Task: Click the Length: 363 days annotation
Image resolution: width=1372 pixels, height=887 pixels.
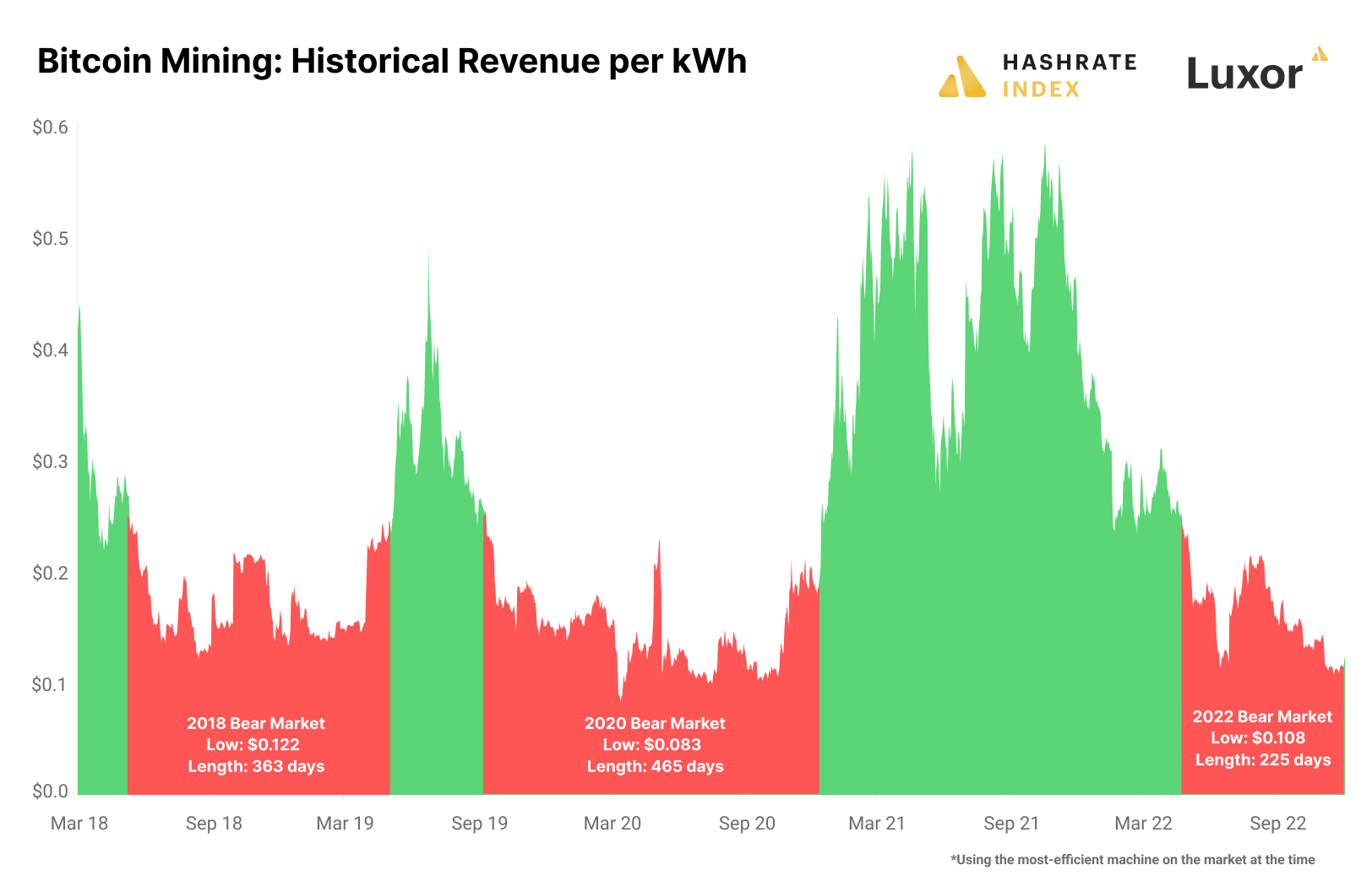Action: [256, 766]
